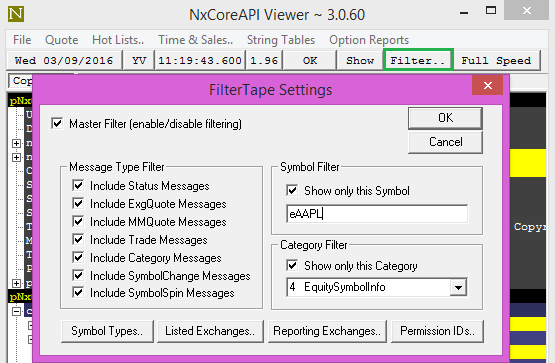Toggle Include Trade Messages checkbox
Image resolution: width=555 pixels, height=363 pixels.
[x=78, y=240]
